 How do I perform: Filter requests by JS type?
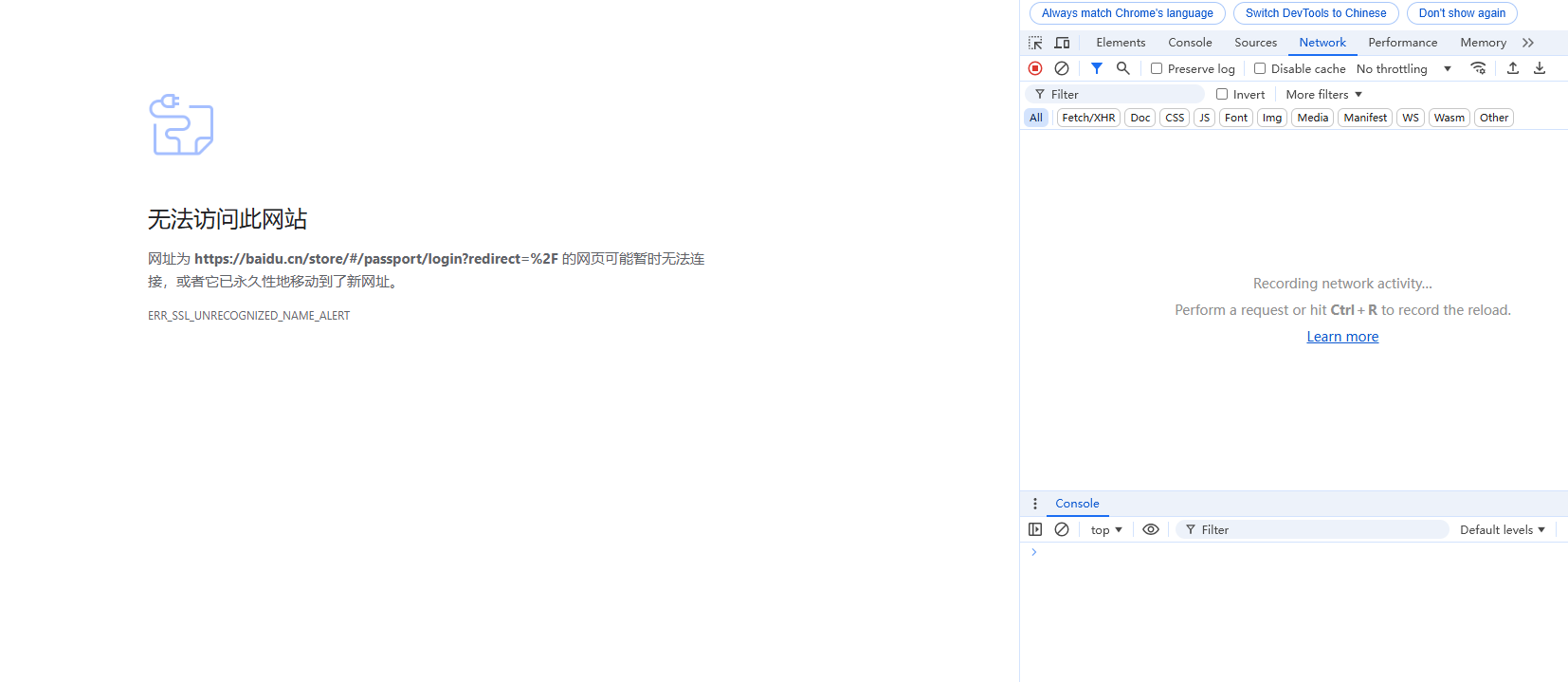[1205, 118]
